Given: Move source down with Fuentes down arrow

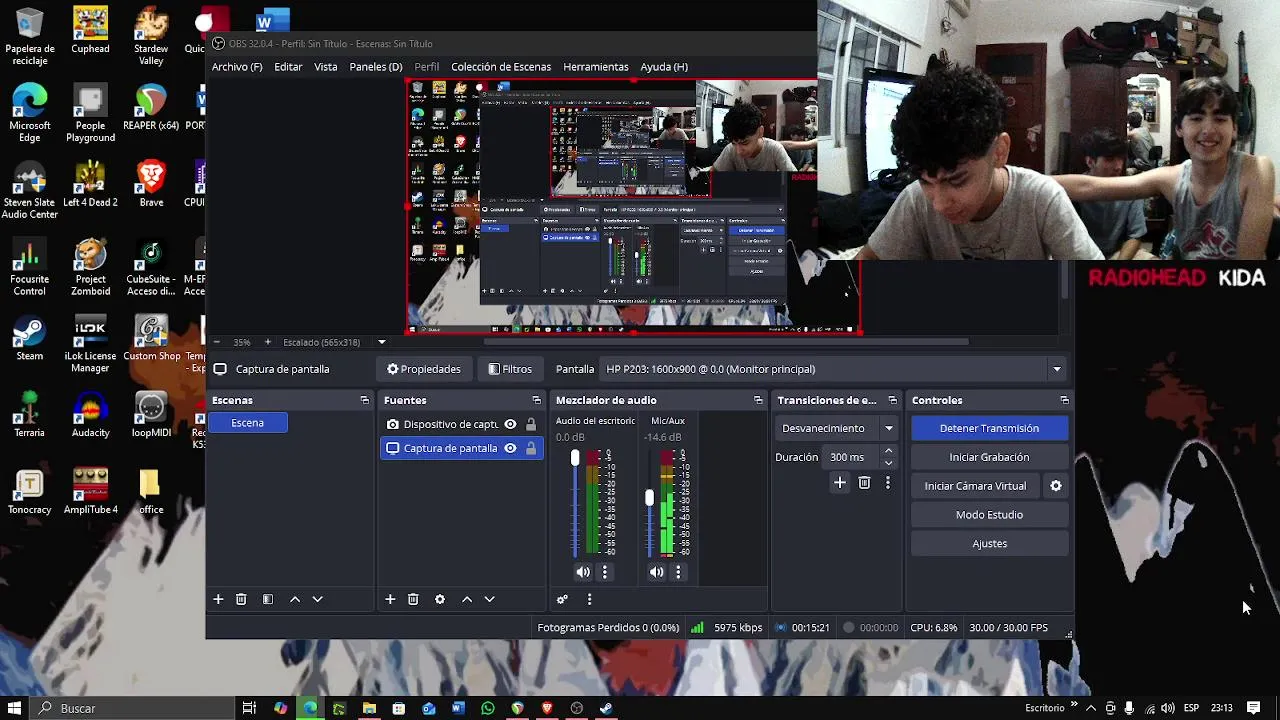Looking at the screenshot, I should point(490,599).
